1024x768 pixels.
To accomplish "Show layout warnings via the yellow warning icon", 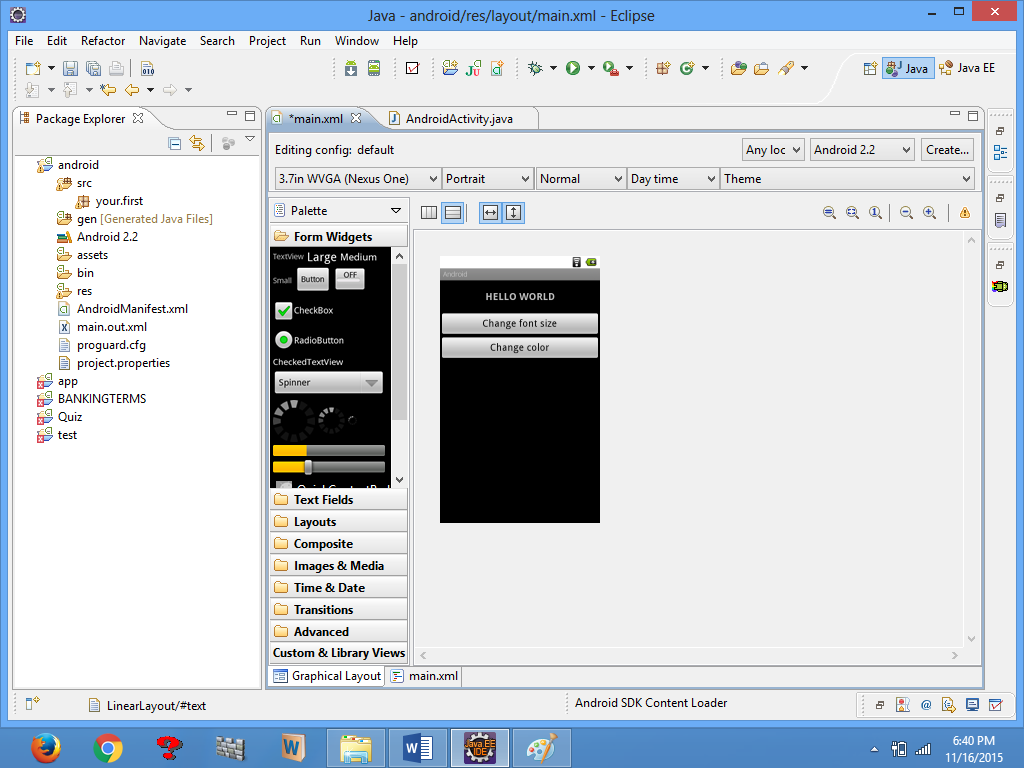I will (x=965, y=212).
